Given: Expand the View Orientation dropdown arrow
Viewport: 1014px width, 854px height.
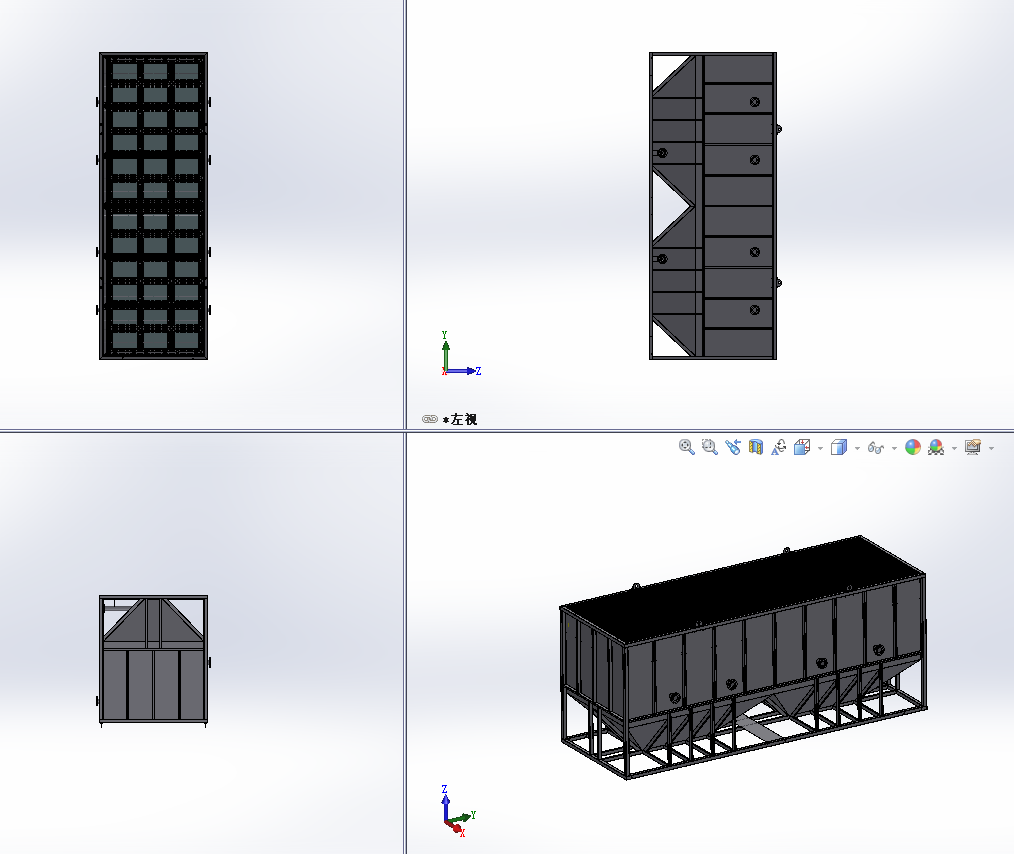Looking at the screenshot, I should [x=820, y=448].
